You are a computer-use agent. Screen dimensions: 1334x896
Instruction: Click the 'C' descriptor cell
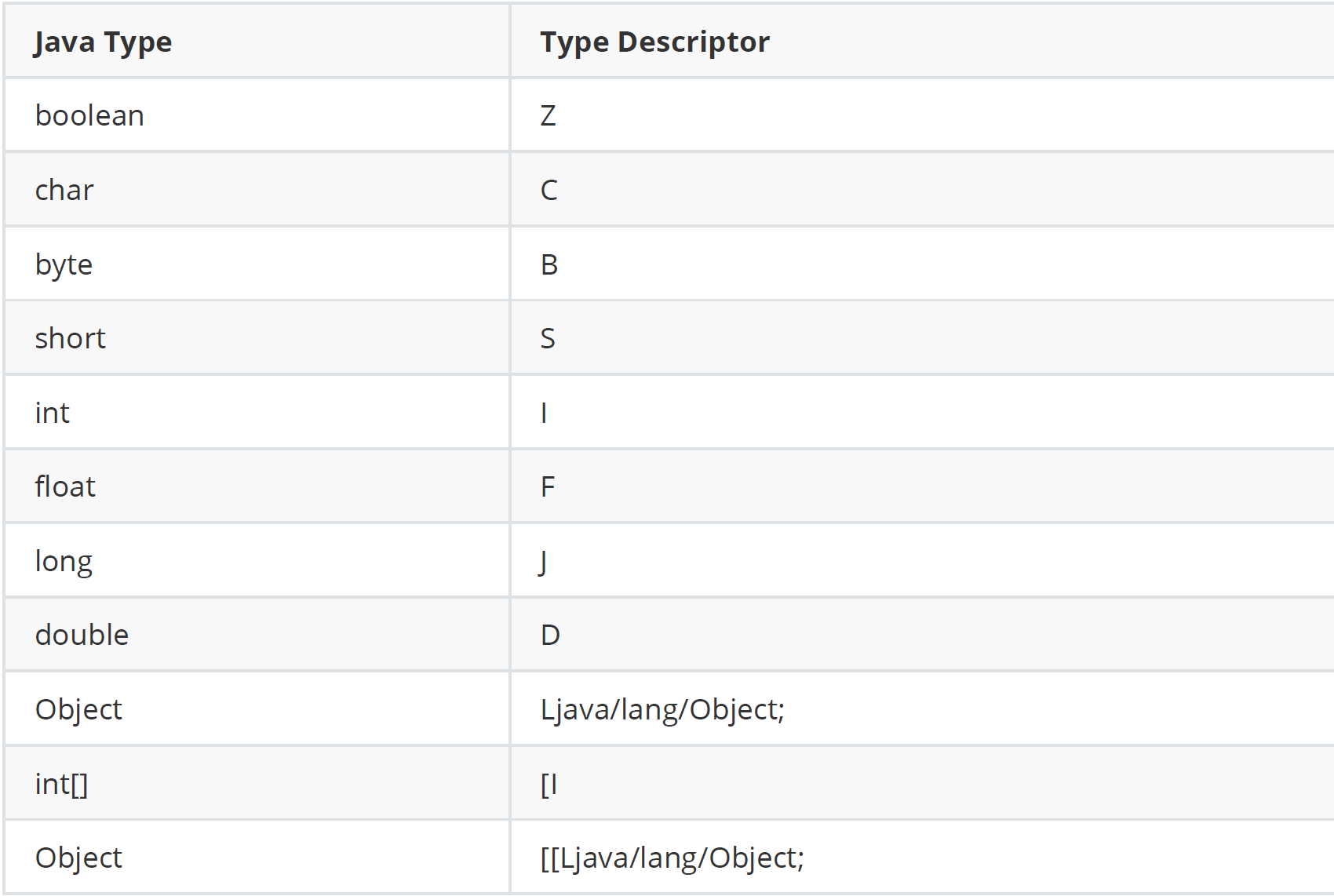(x=549, y=191)
